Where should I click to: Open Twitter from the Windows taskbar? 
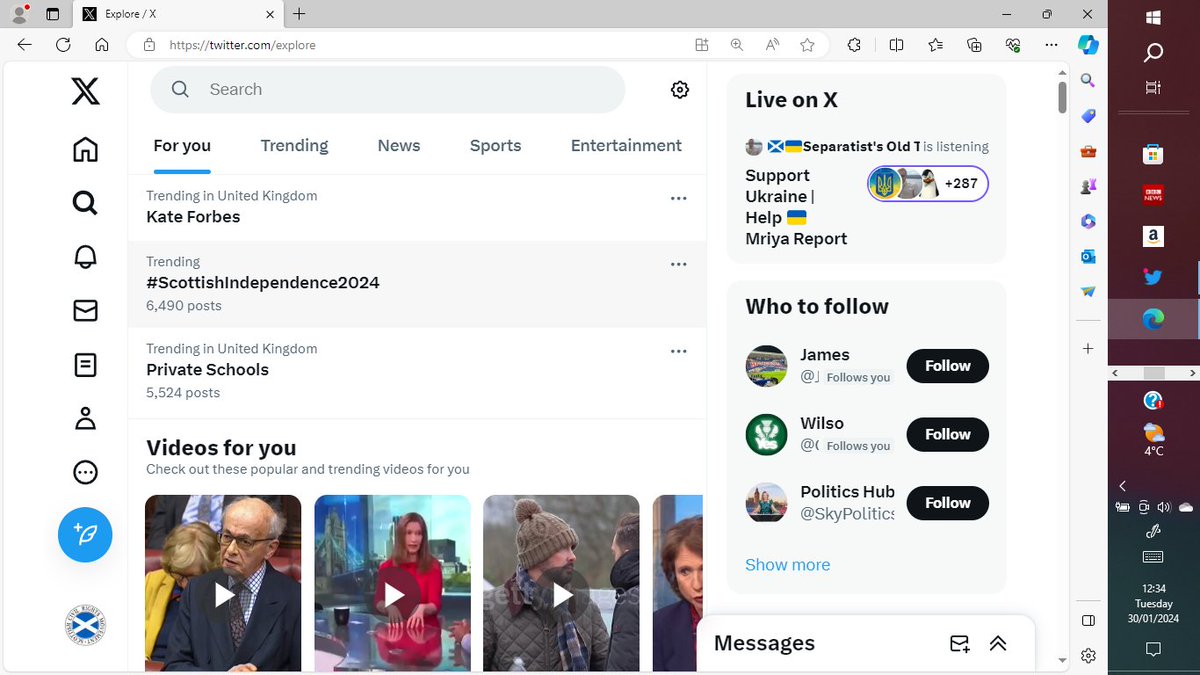1152,276
